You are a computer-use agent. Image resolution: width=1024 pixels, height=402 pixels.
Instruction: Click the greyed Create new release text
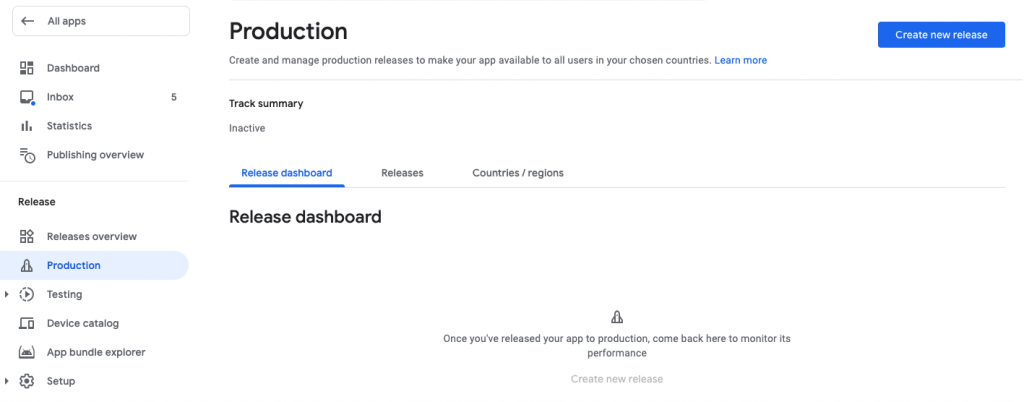(616, 379)
